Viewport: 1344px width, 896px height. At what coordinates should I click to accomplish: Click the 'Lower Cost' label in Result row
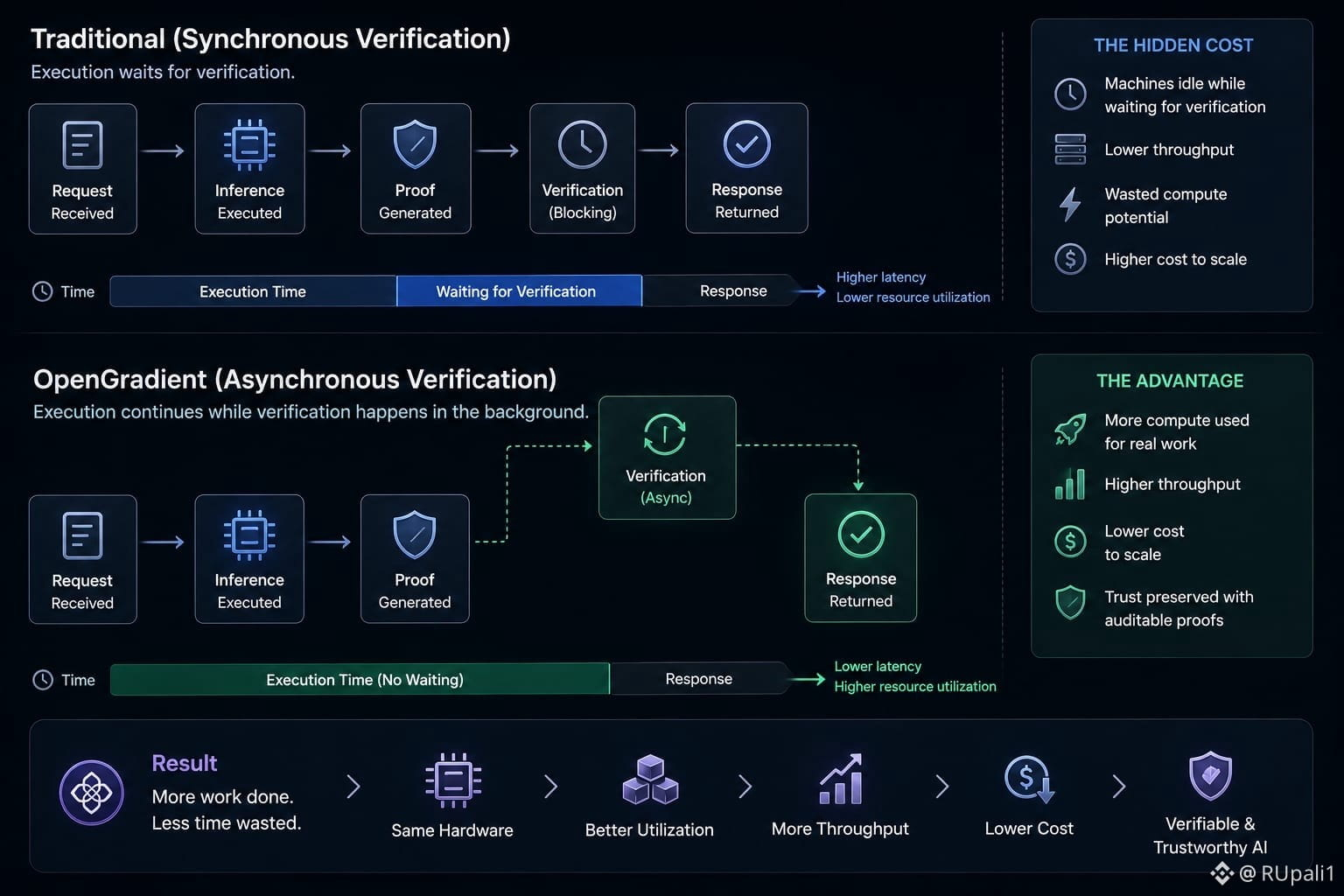(1029, 828)
